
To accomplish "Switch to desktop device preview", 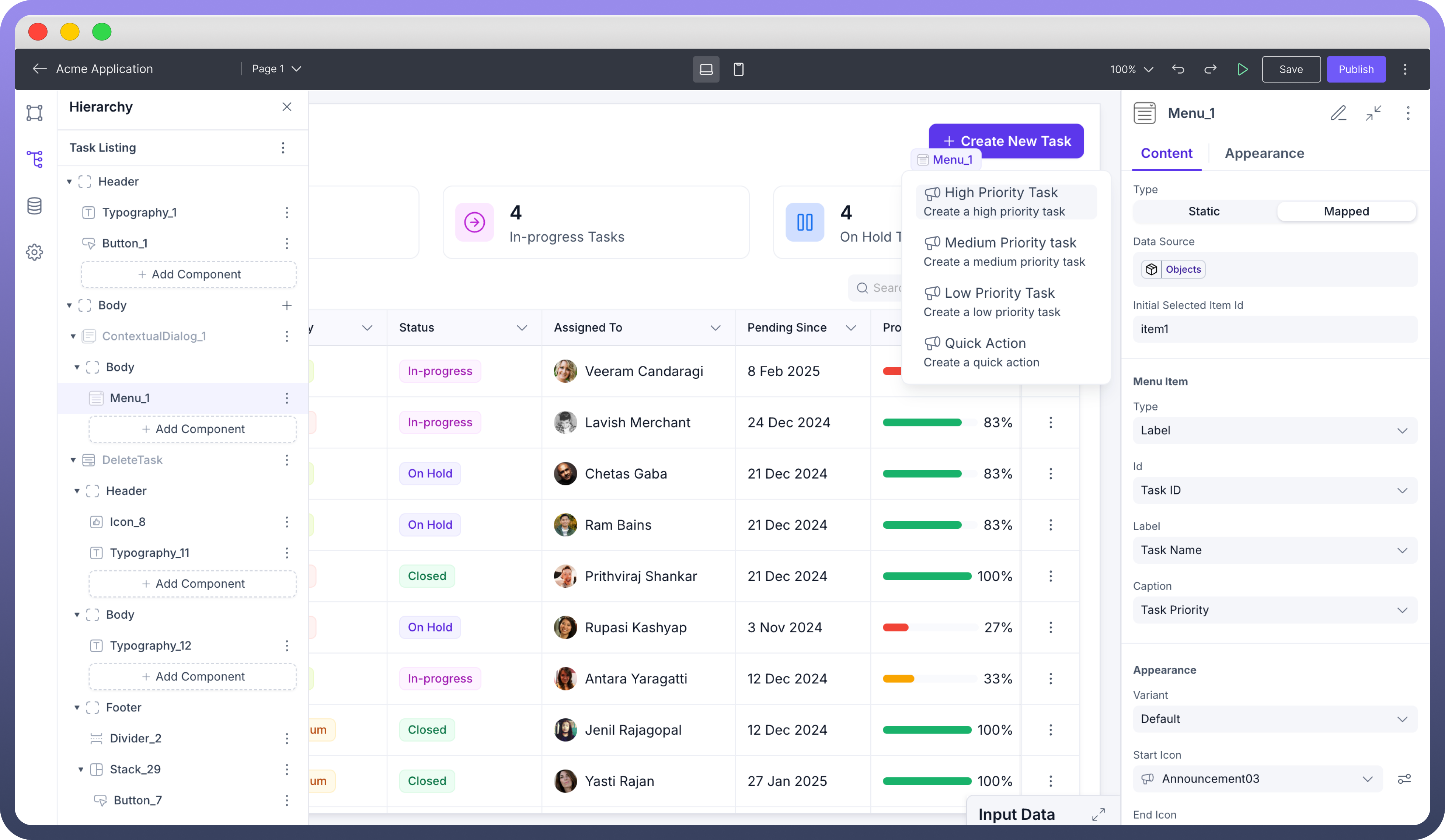I will [x=706, y=69].
